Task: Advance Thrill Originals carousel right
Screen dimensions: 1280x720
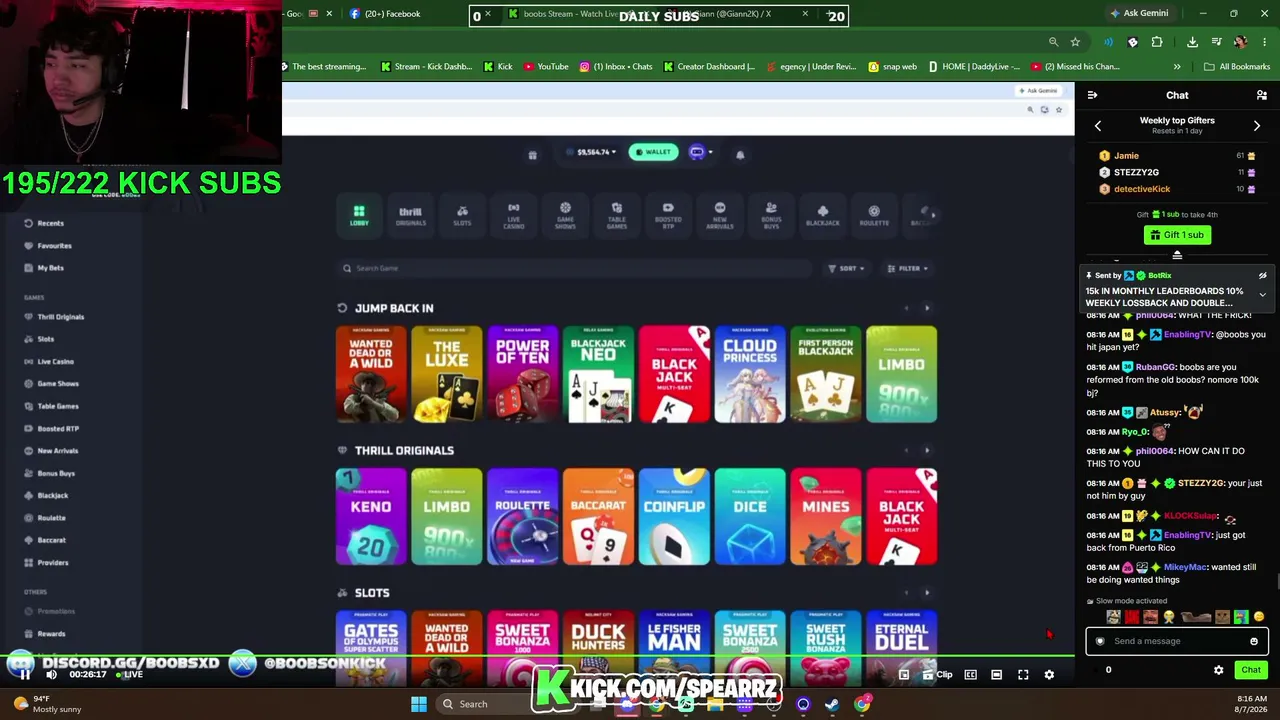Action: point(927,450)
